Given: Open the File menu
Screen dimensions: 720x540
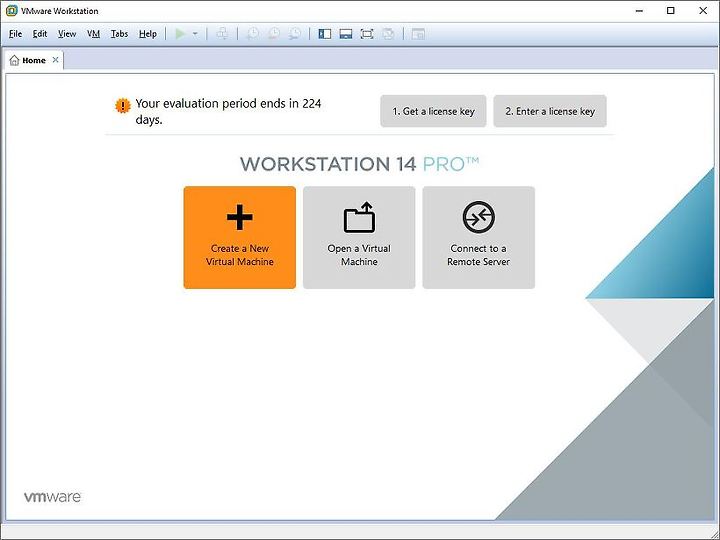Looking at the screenshot, I should coord(15,34).
